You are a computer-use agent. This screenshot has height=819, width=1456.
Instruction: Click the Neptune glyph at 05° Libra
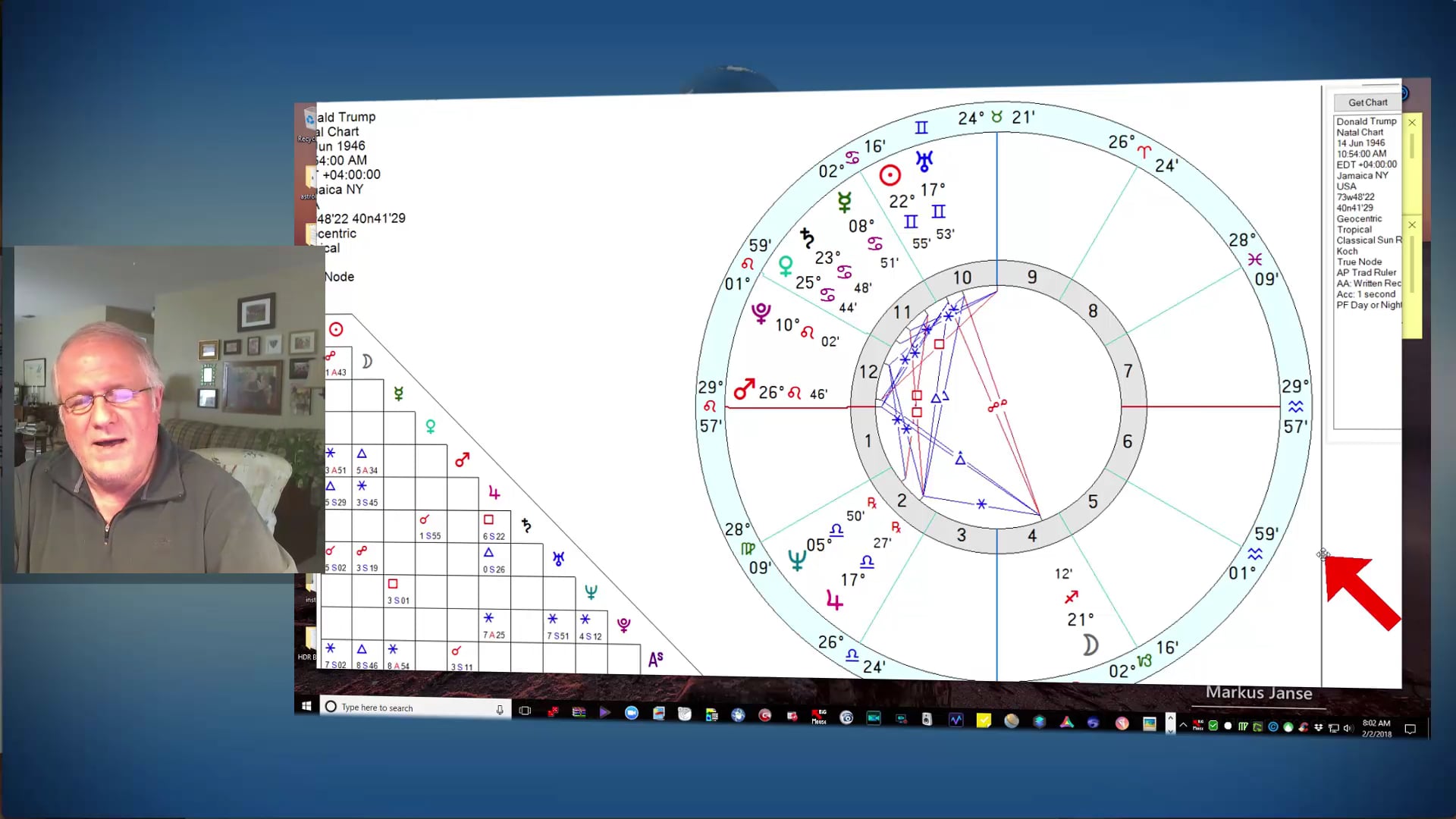(796, 560)
